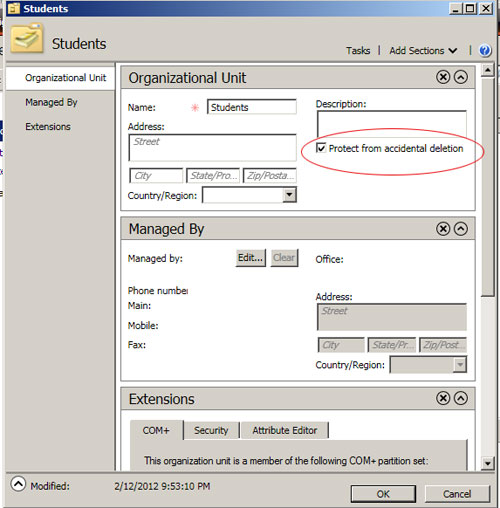Click the Street address field in Organizational Unit
Image resolution: width=500 pixels, height=508 pixels.
pyautogui.click(x=212, y=148)
